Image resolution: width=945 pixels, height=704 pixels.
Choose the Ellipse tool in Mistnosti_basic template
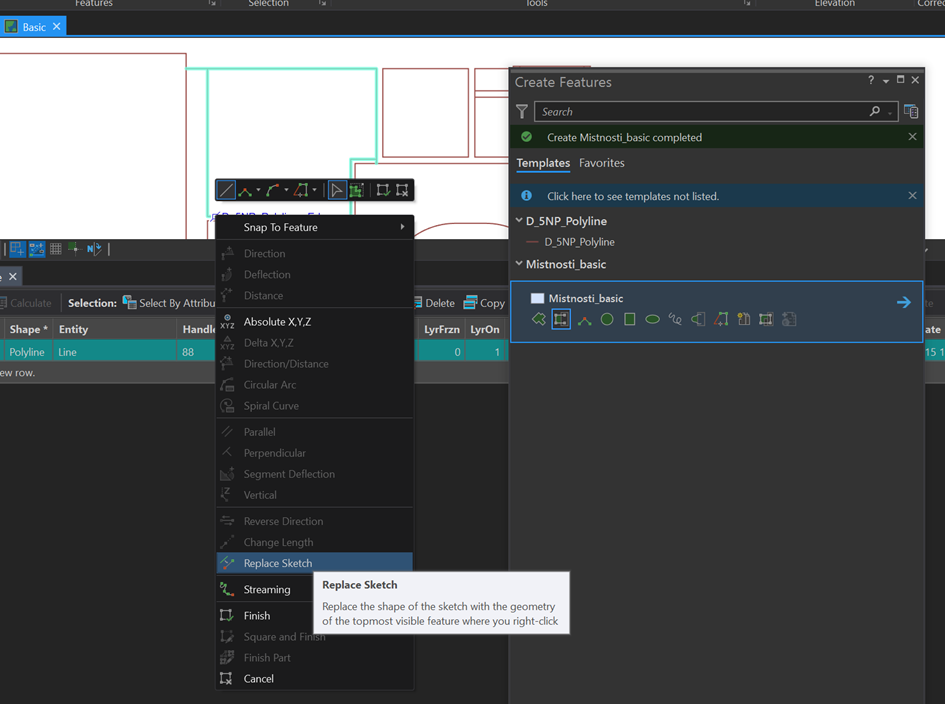653,319
